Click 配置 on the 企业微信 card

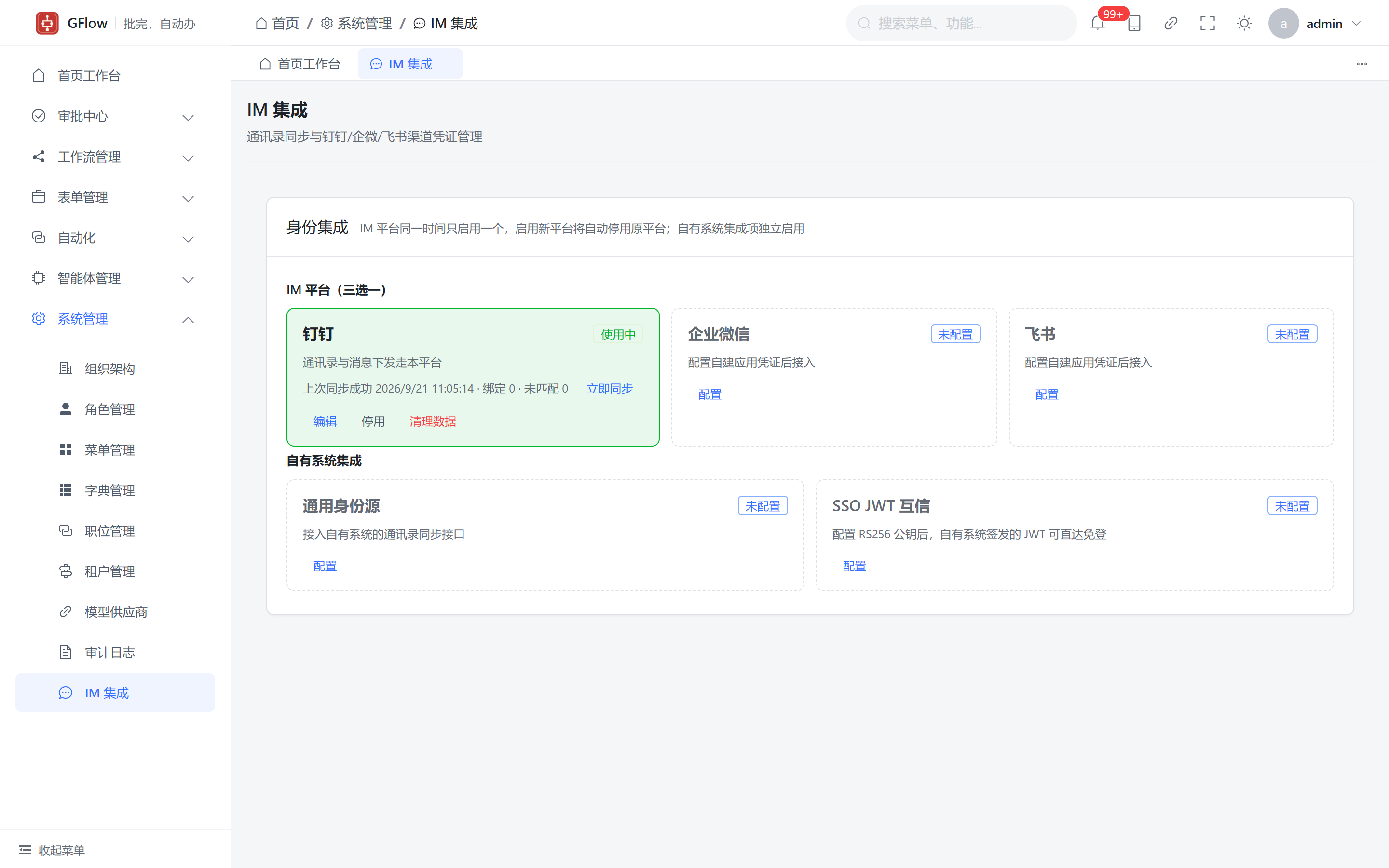(710, 394)
